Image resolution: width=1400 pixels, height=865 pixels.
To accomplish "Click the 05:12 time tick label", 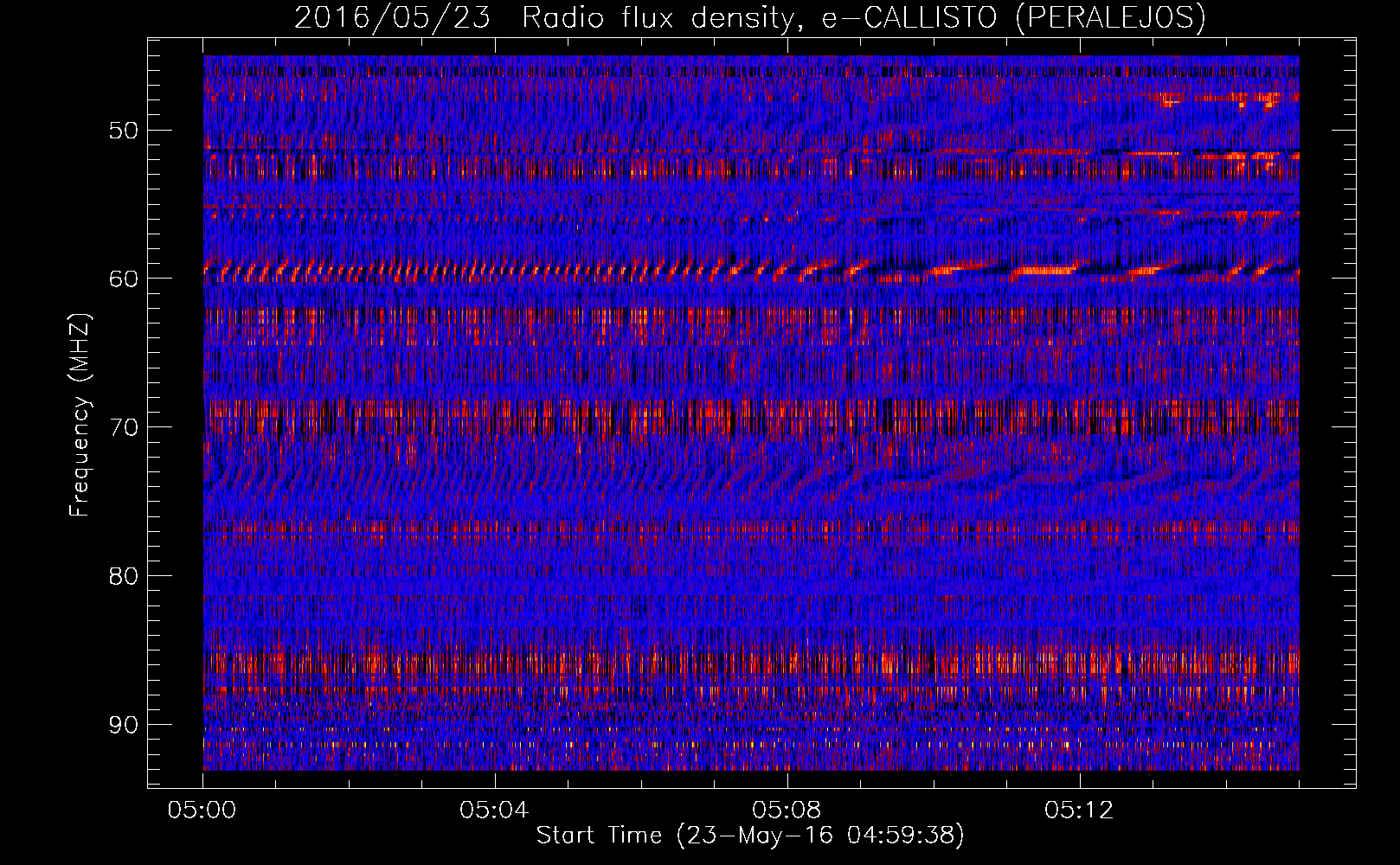I will coord(1079,811).
